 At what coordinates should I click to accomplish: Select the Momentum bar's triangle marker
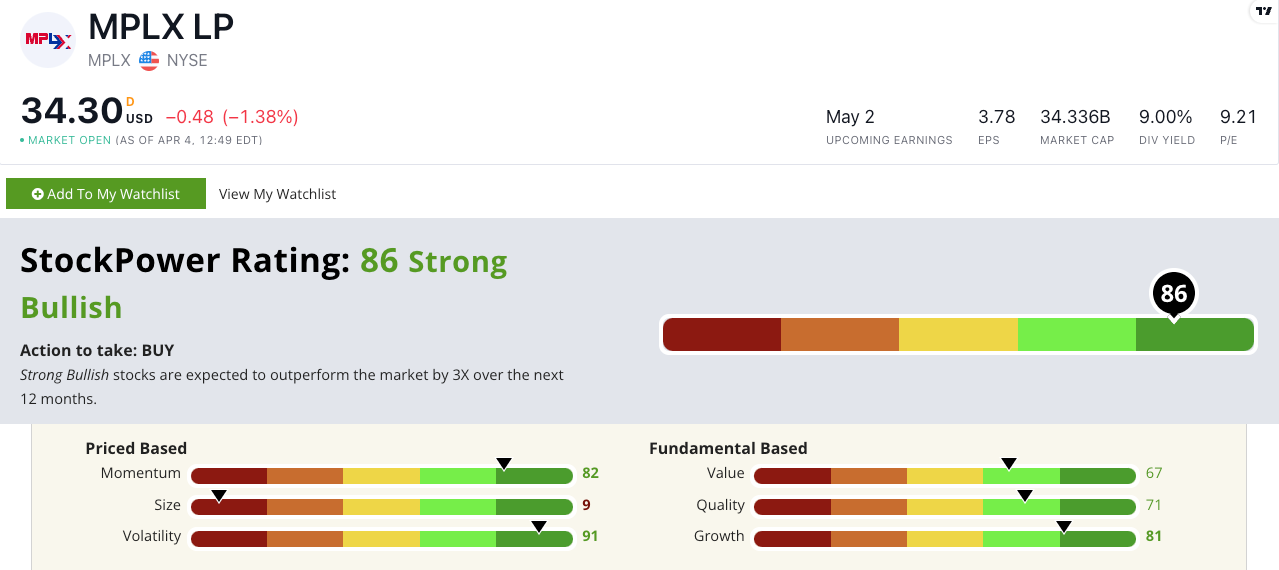tap(504, 463)
